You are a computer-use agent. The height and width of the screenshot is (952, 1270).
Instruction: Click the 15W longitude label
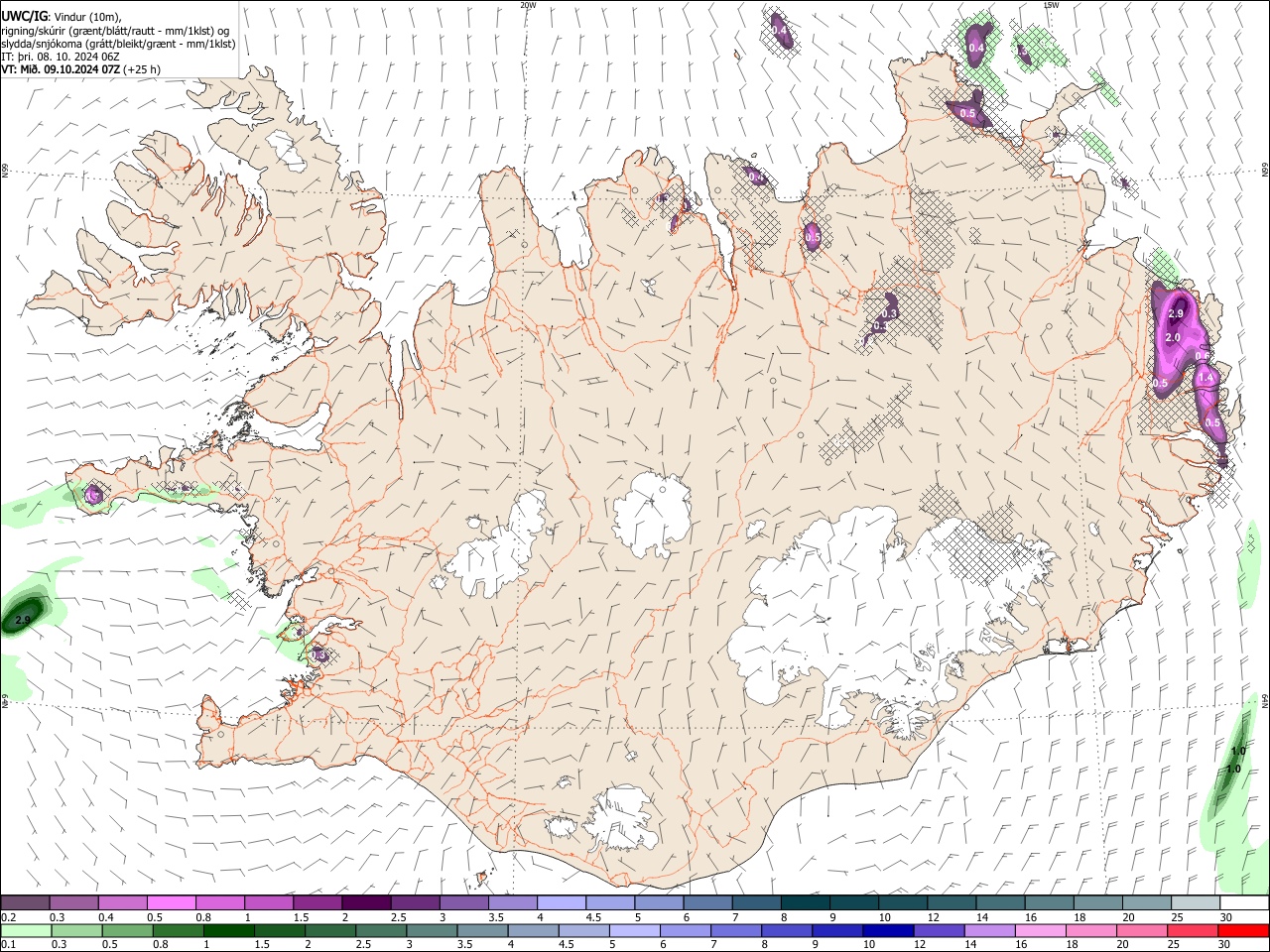tap(1051, 5)
